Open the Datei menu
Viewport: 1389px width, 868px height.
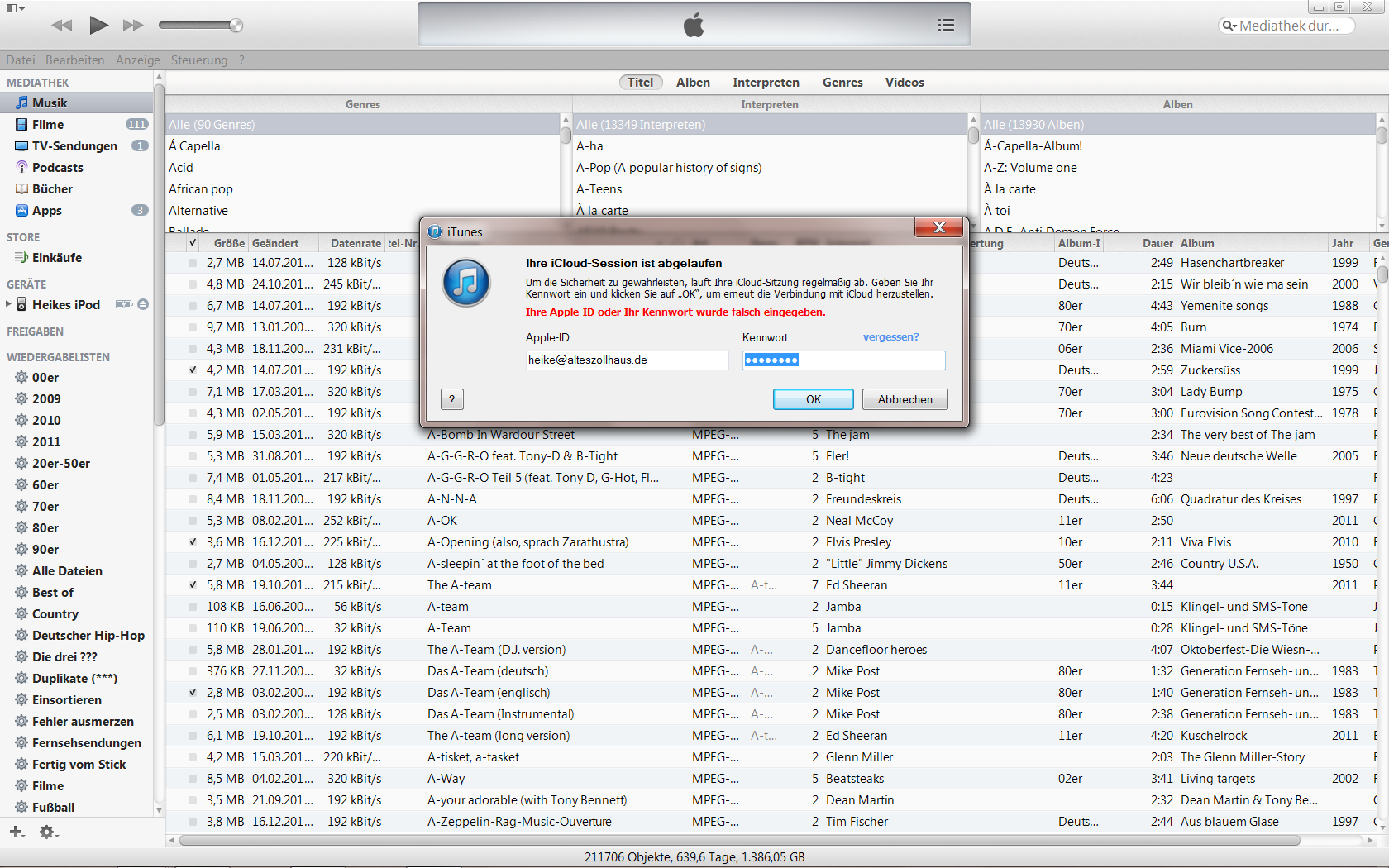(21, 60)
